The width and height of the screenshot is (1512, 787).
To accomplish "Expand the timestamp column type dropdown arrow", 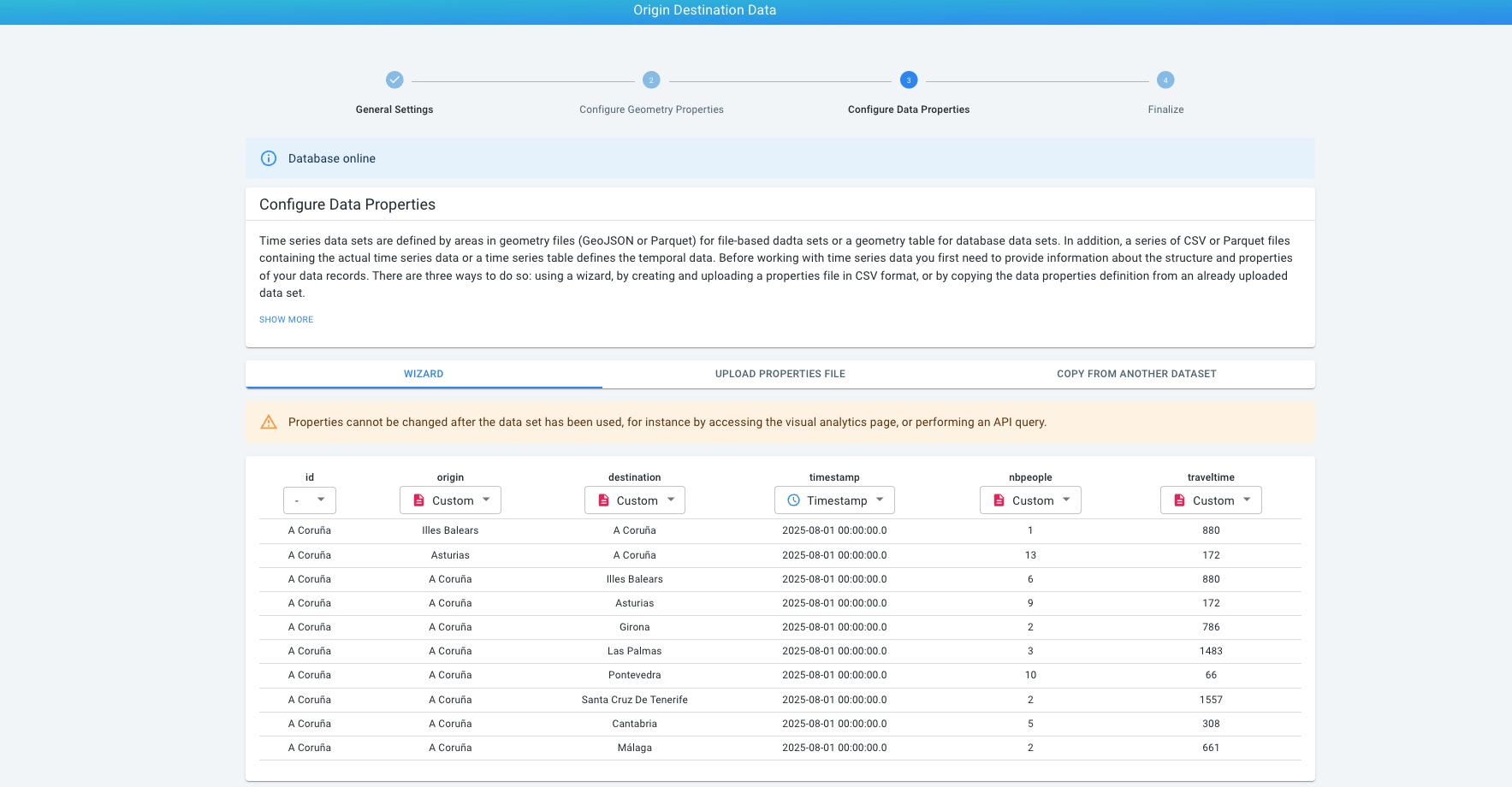I will 880,500.
